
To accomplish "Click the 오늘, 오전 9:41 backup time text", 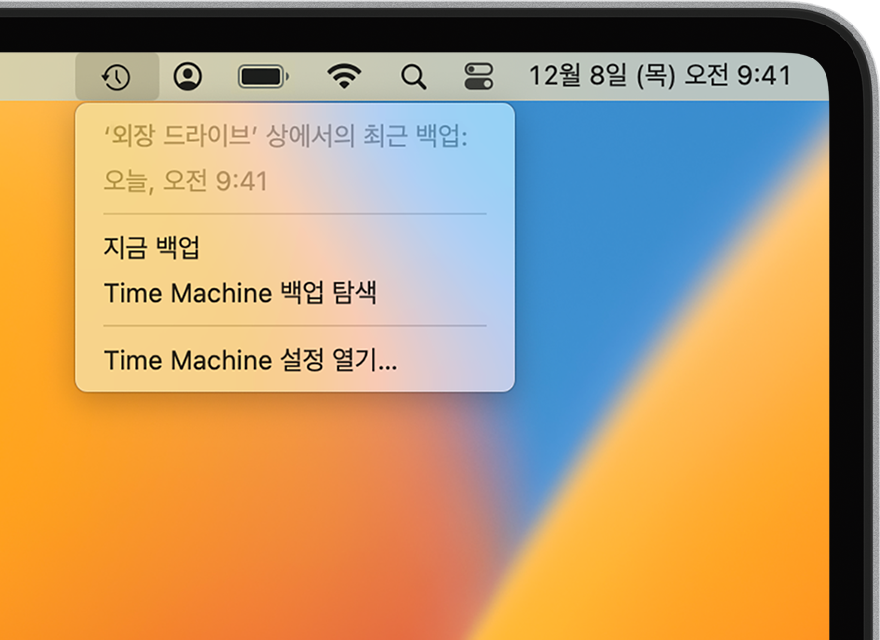I will [x=186, y=181].
